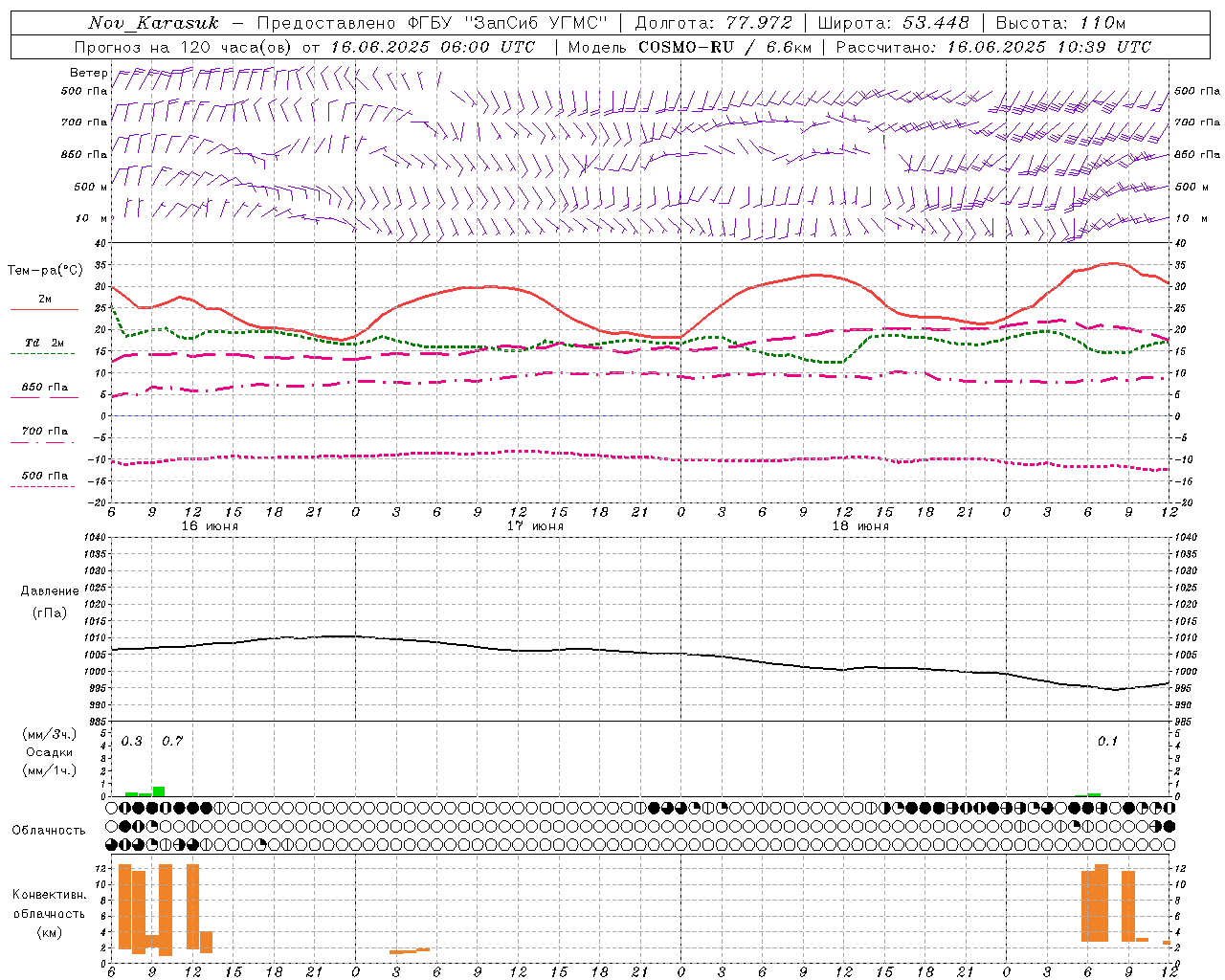Select the Высота: 110м text
This screenshot has height=980, width=1225.
pyautogui.click(x=1060, y=23)
